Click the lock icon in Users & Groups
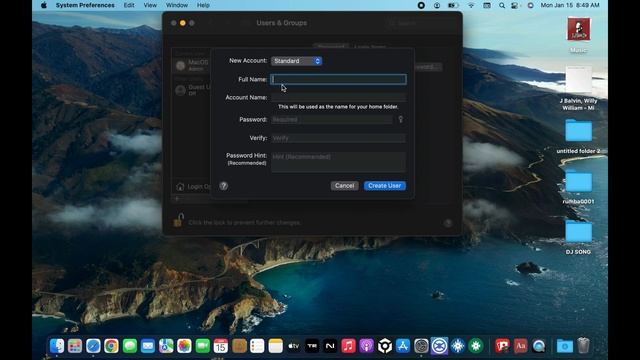The width and height of the screenshot is (640, 360). coord(178,220)
